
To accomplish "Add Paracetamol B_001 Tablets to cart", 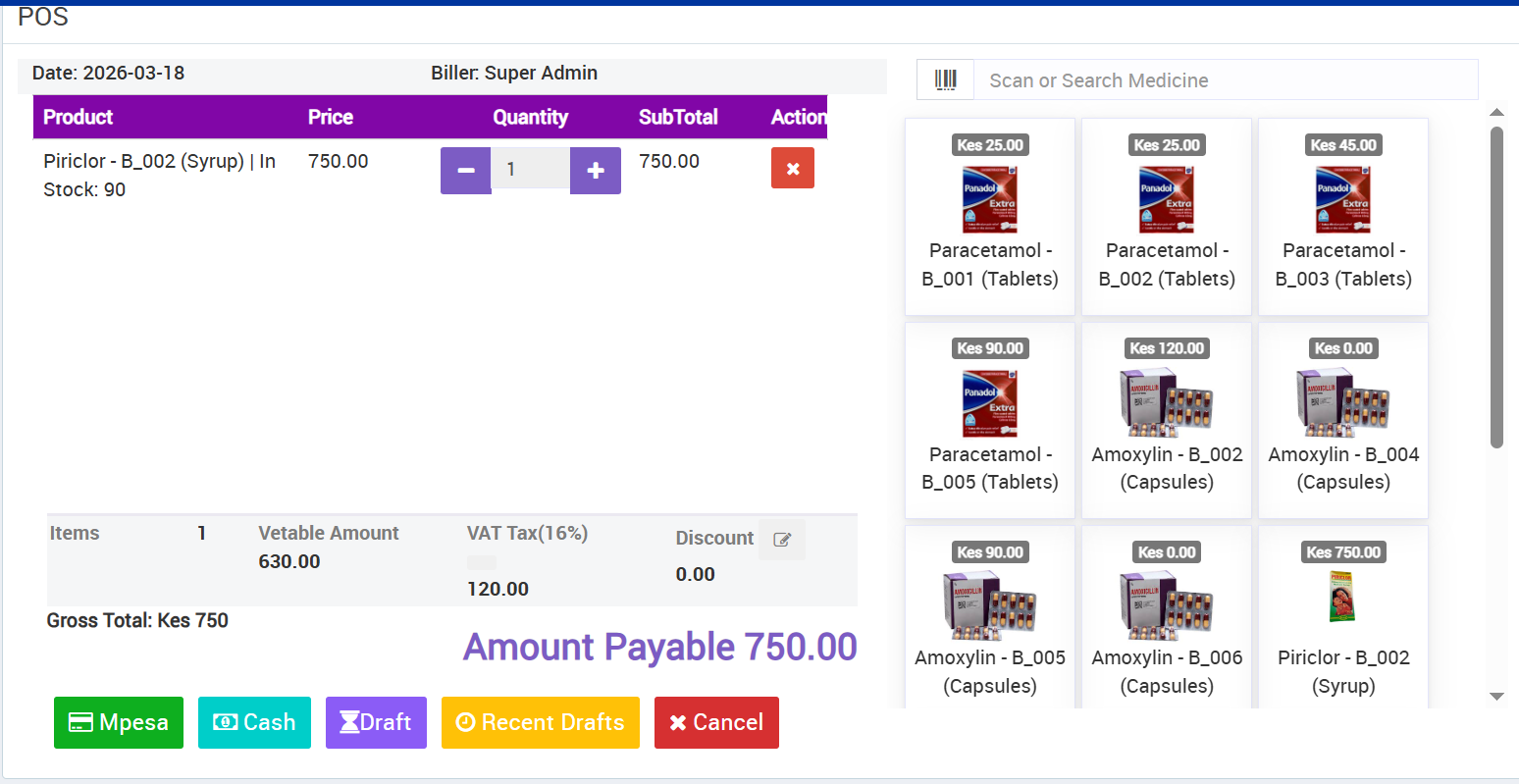I will click(990, 217).
